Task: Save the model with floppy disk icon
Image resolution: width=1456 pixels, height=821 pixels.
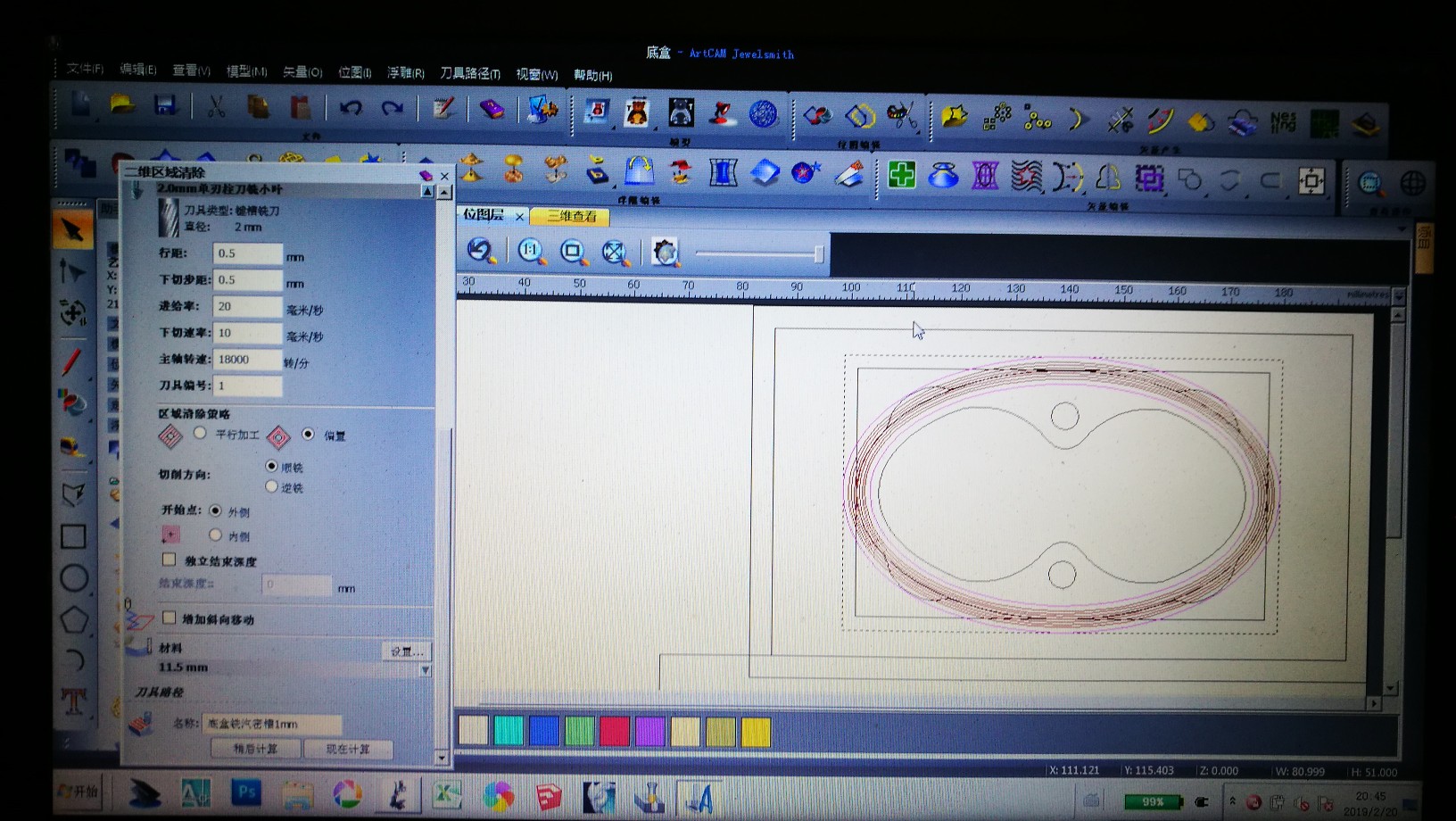Action: [165, 105]
